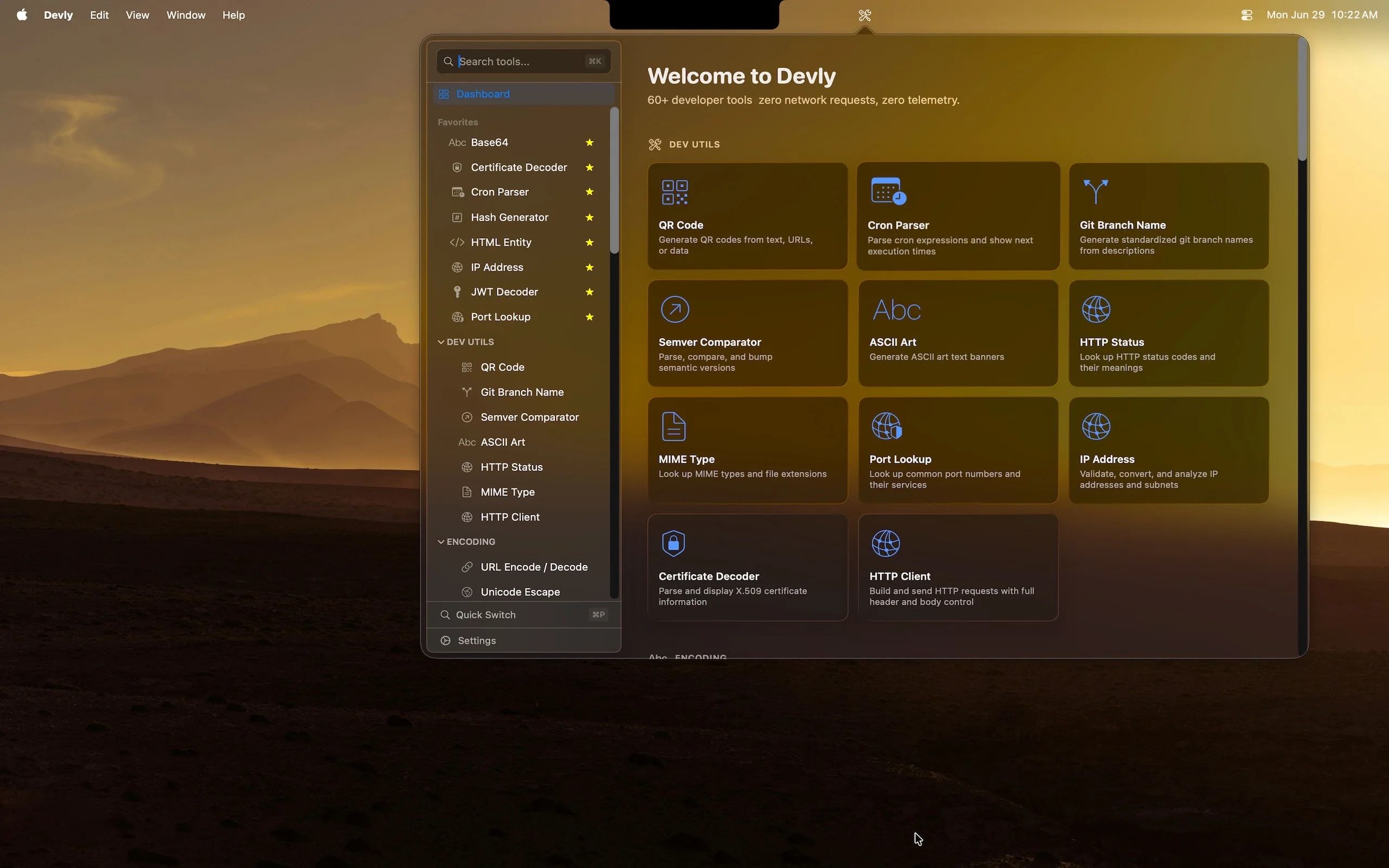Toggle the Hash Generator favorite star
The width and height of the screenshot is (1389, 868).
click(x=589, y=218)
